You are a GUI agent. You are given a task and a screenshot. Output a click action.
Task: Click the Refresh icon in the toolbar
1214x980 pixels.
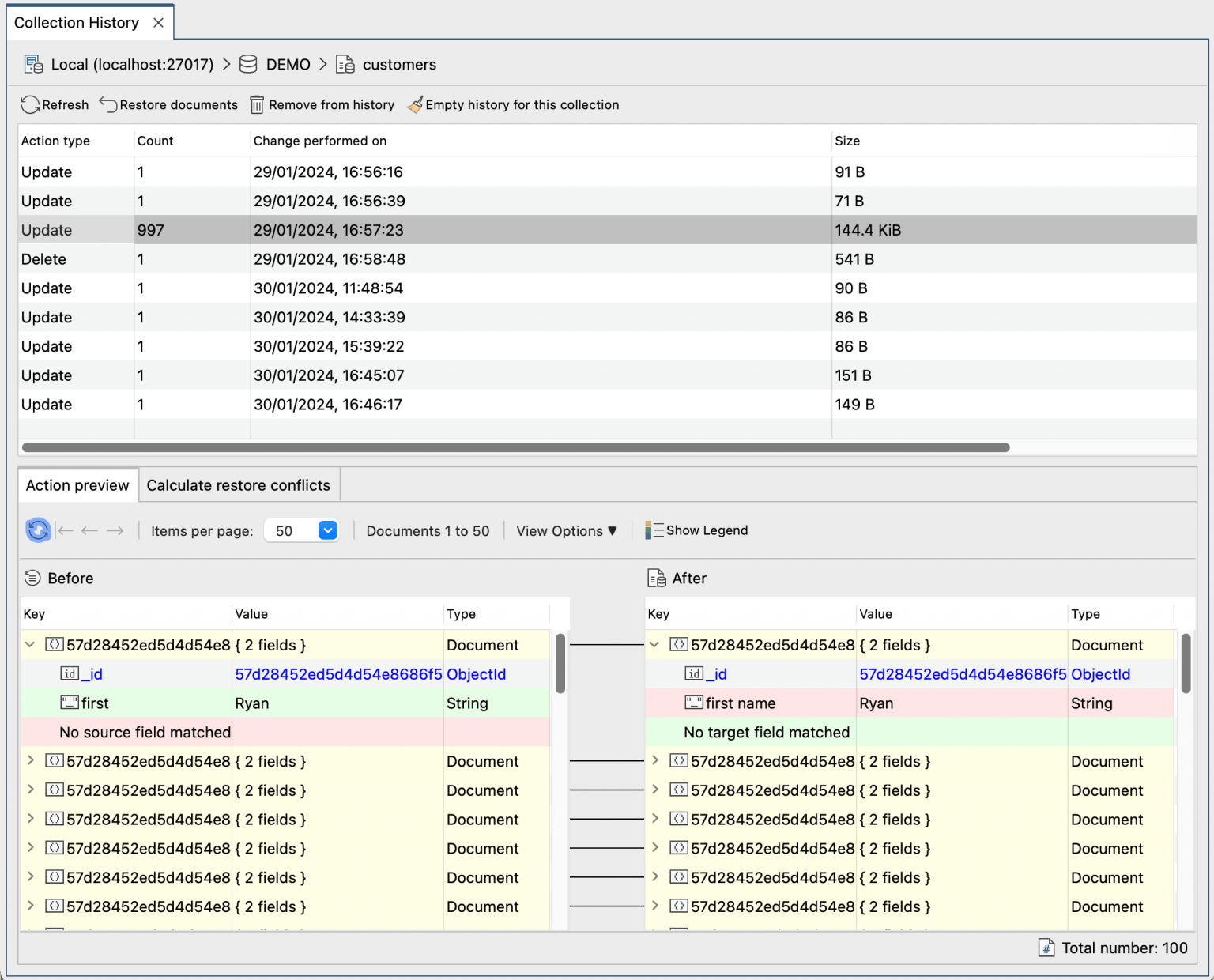pyautogui.click(x=30, y=104)
